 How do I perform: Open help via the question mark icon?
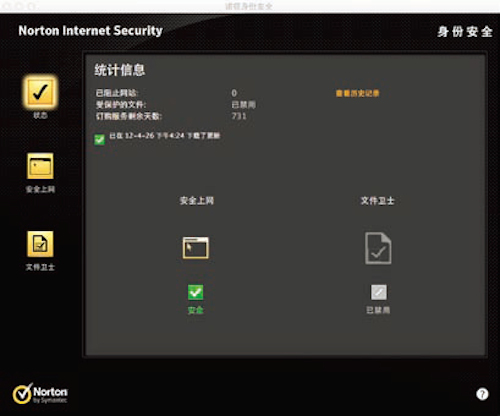tap(482, 394)
